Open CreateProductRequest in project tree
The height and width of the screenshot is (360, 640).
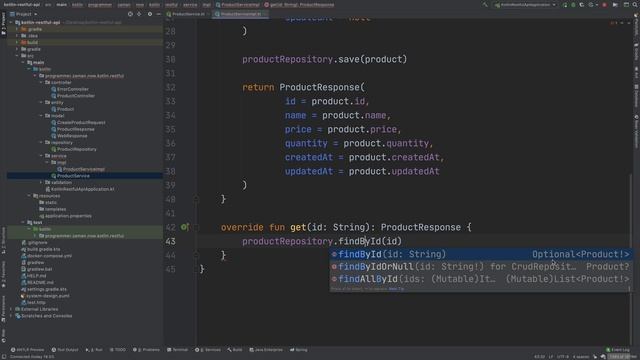click(78, 122)
